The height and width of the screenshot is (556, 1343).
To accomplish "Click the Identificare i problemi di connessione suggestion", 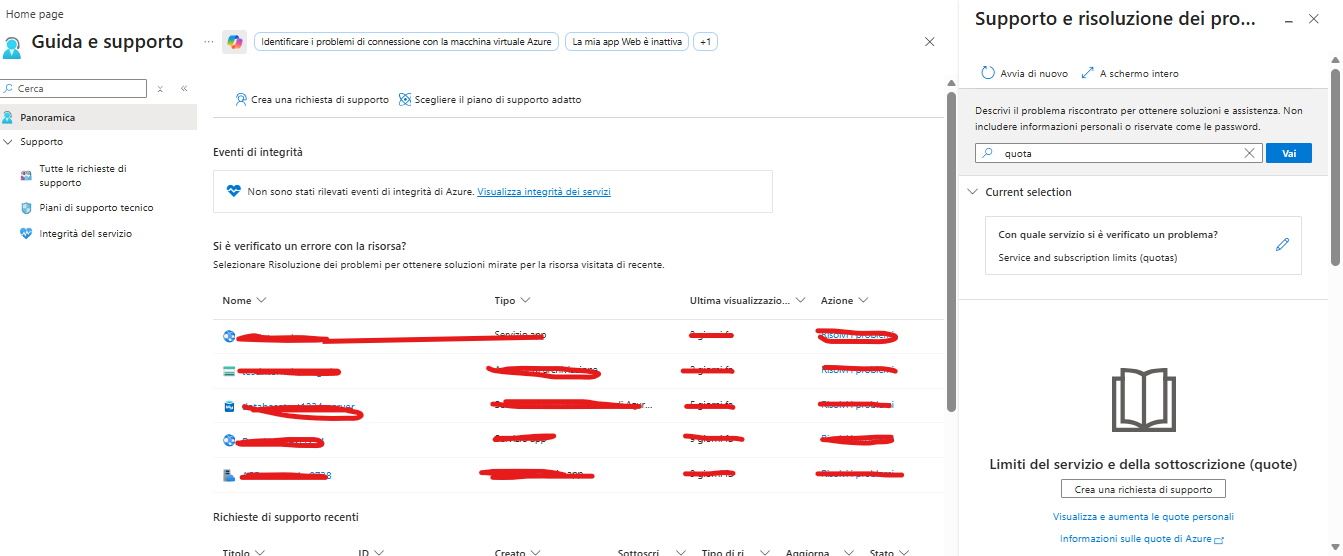I will click(x=406, y=42).
